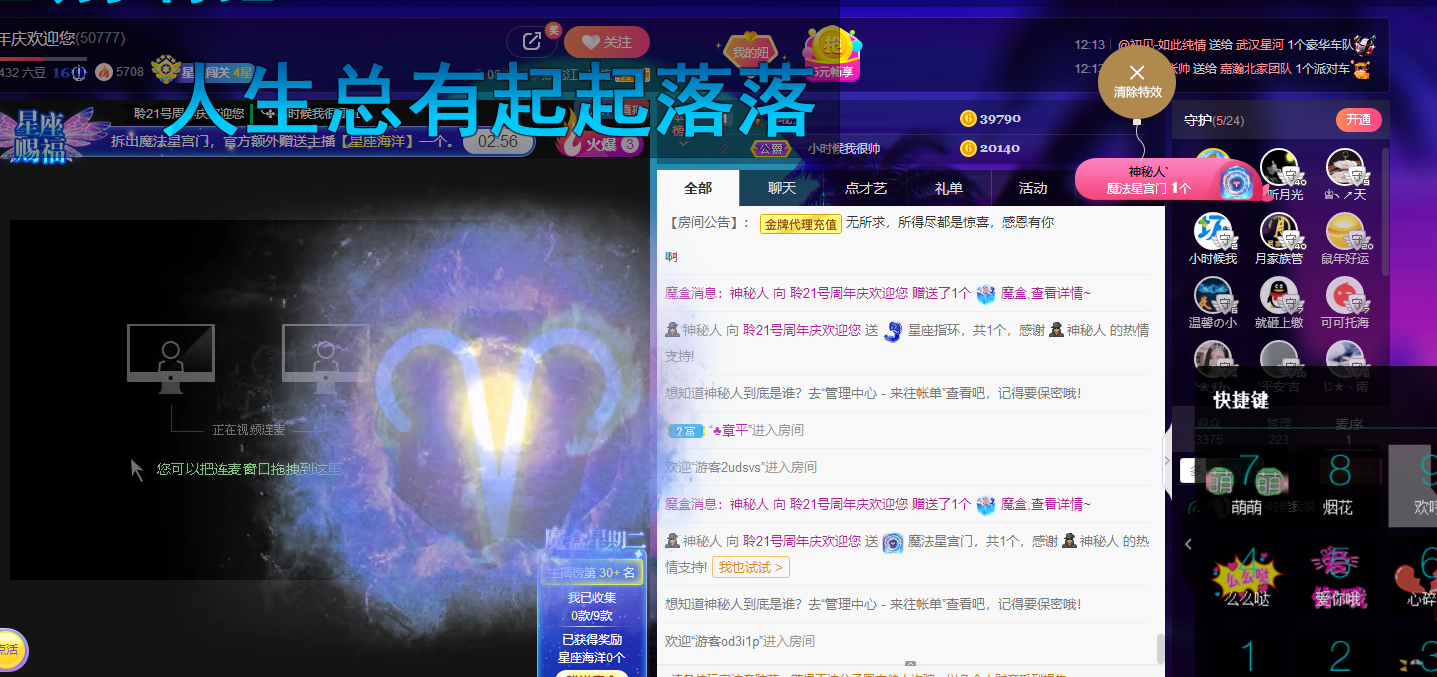Click the chat scrollbar thumb
This screenshot has height=677, width=1437.
pos(1161,648)
